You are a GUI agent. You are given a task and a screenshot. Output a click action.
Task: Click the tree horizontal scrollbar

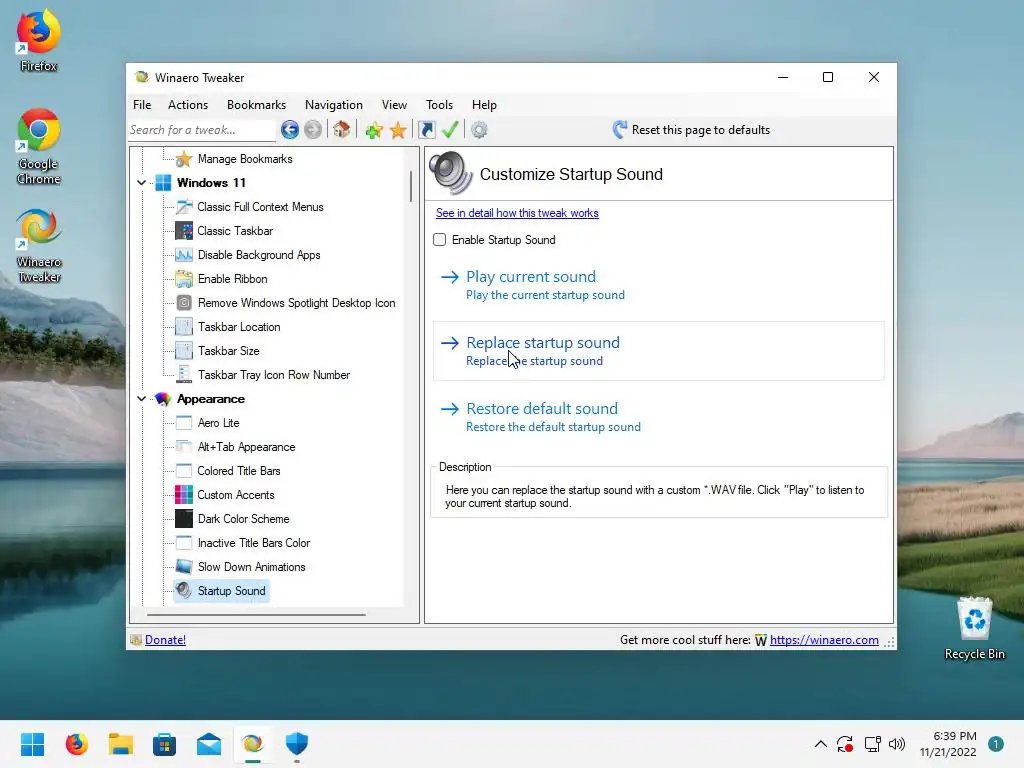coord(256,615)
